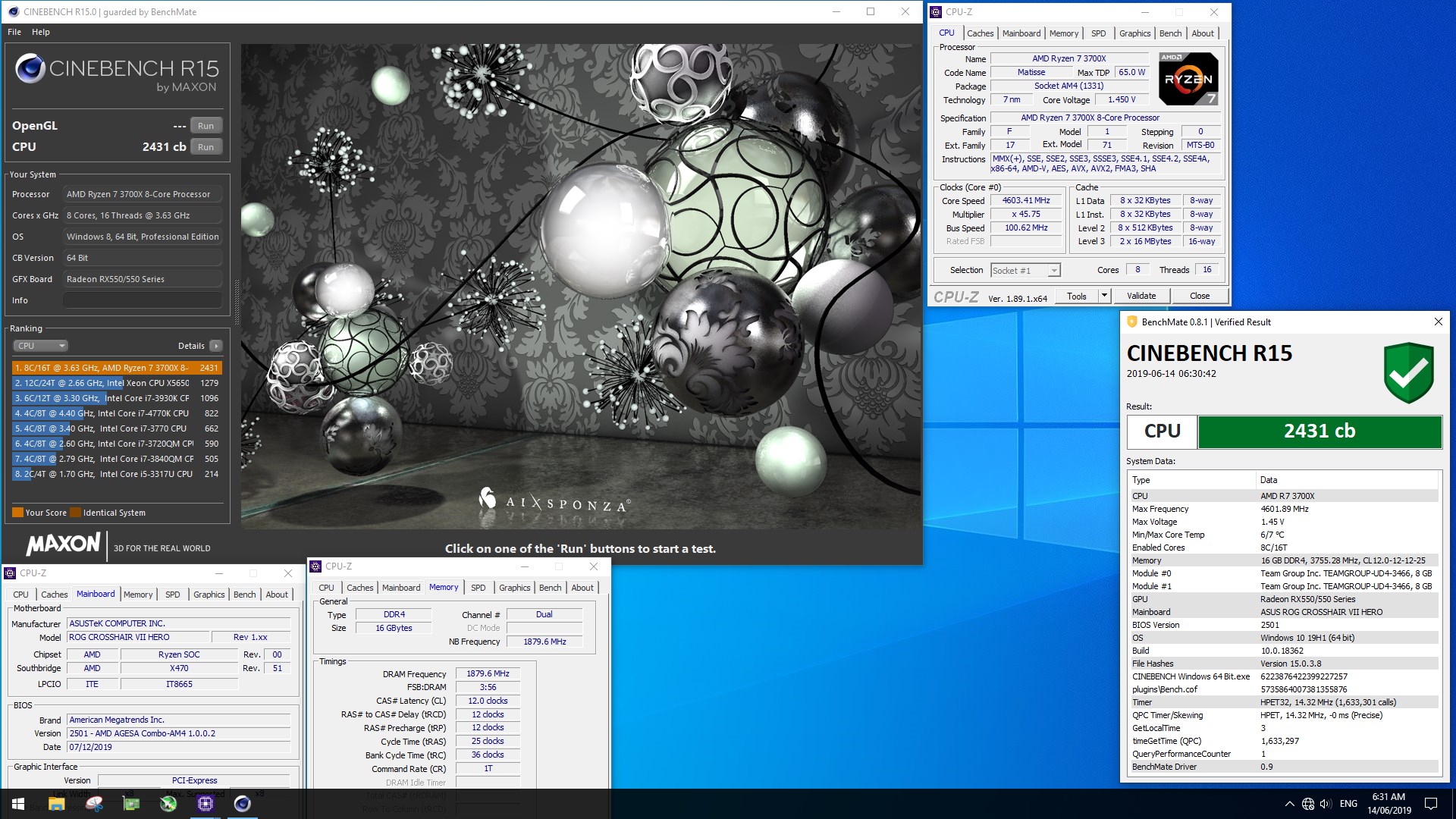Click Tools button in CPU-Z
Screen dimensions: 1456x819
point(1077,296)
